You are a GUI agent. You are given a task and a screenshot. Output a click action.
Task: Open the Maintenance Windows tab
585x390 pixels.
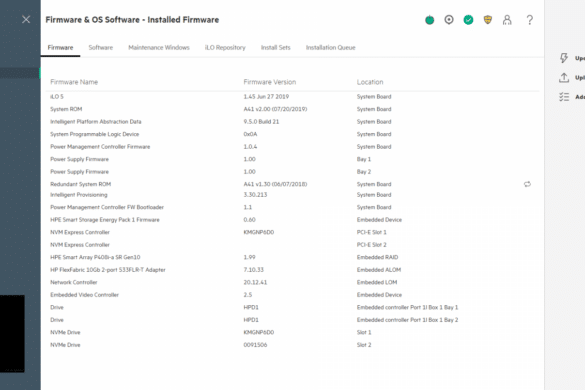tap(159, 47)
